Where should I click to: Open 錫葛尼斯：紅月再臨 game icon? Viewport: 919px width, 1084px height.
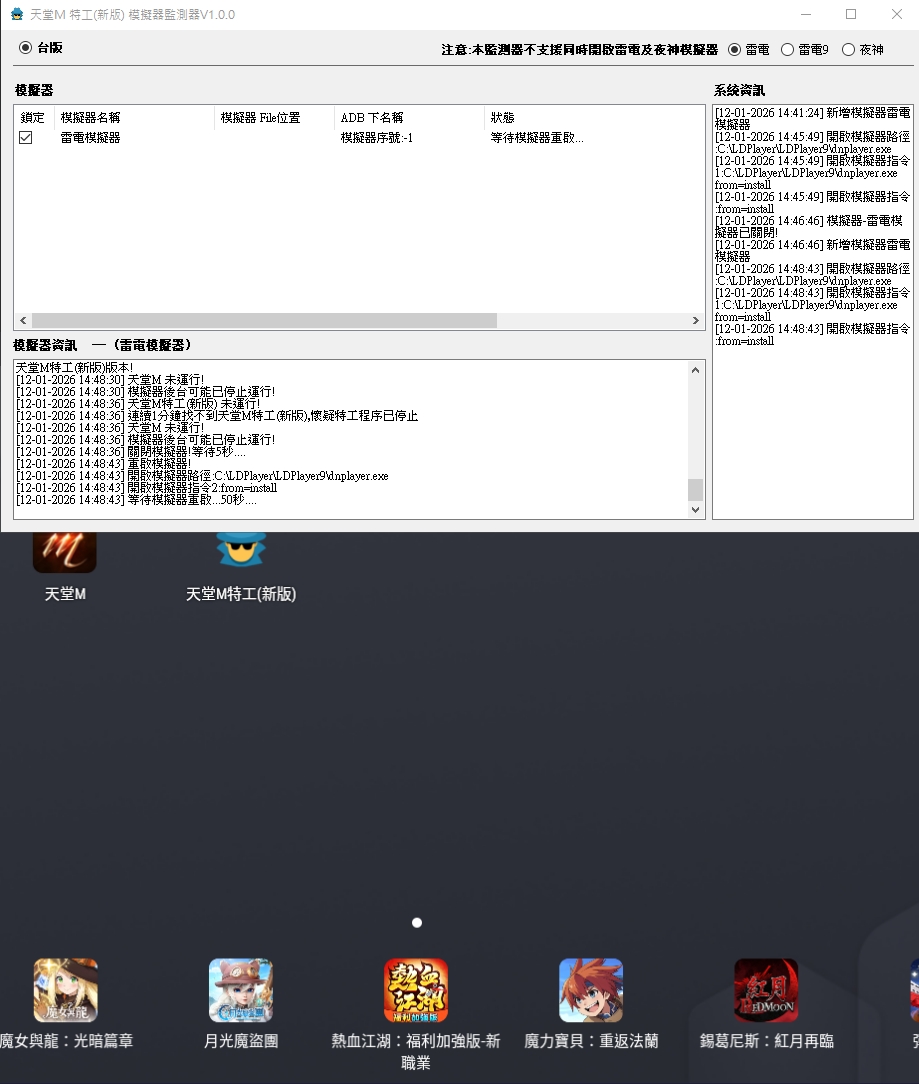coord(766,990)
